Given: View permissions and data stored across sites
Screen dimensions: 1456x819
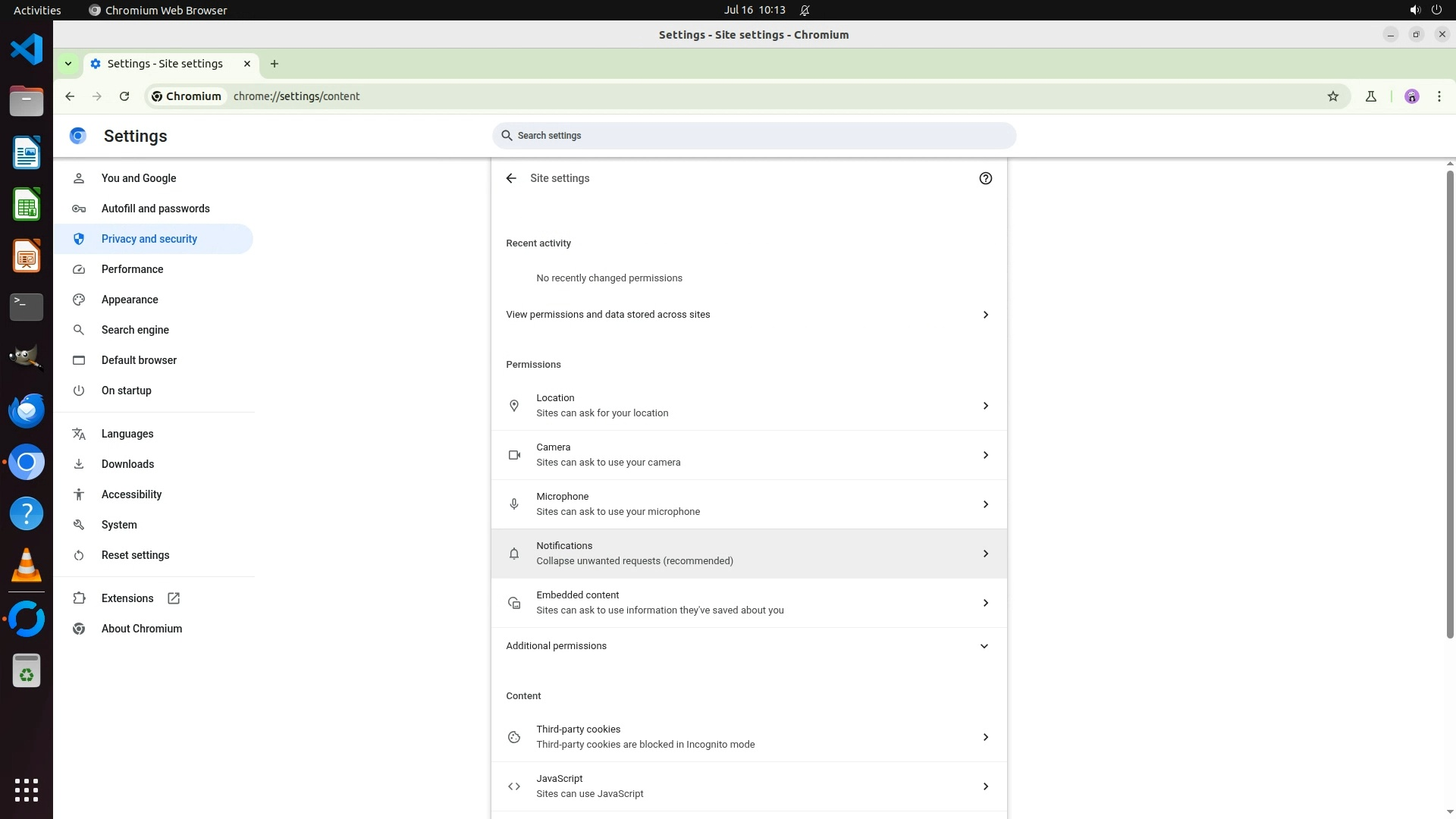Looking at the screenshot, I should point(748,315).
